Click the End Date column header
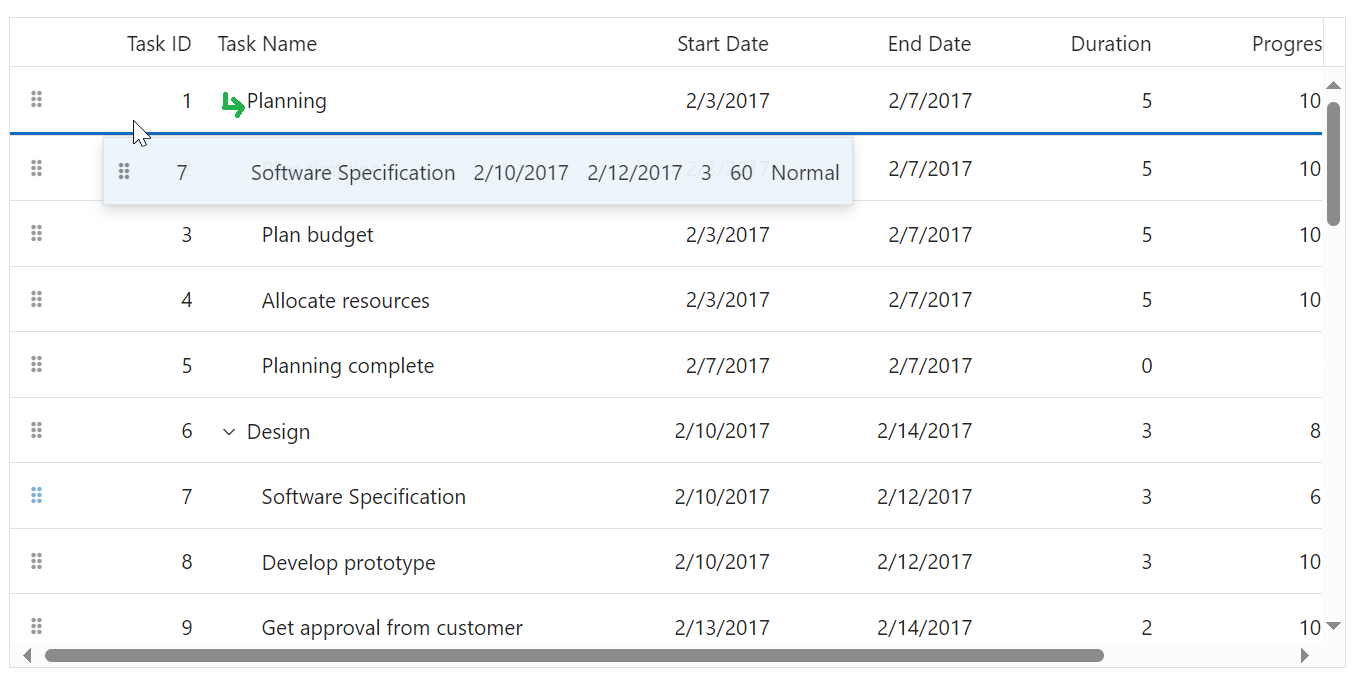 click(x=929, y=44)
